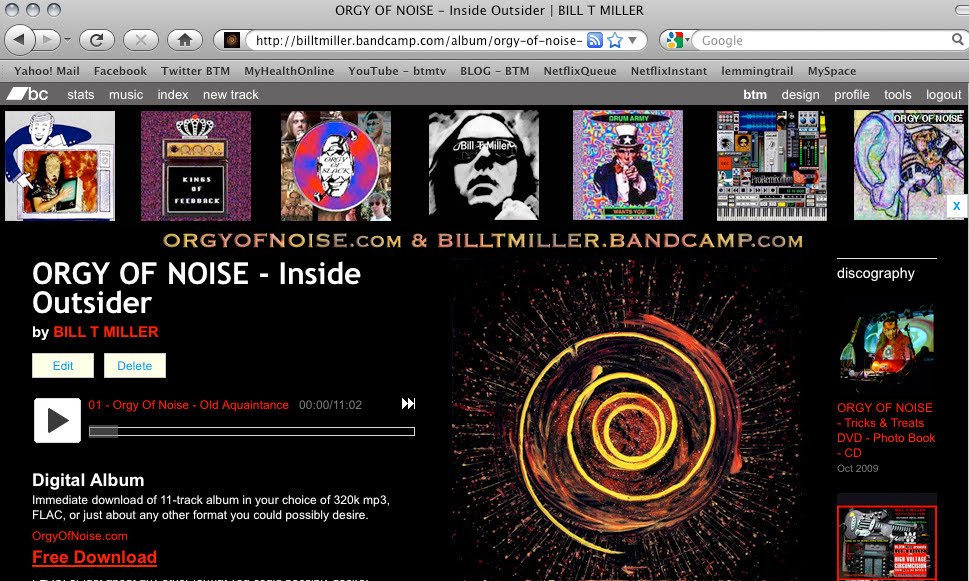Image resolution: width=969 pixels, height=581 pixels.
Task: Click the billtmiller.bandcamp.com URL field
Action: pos(418,41)
